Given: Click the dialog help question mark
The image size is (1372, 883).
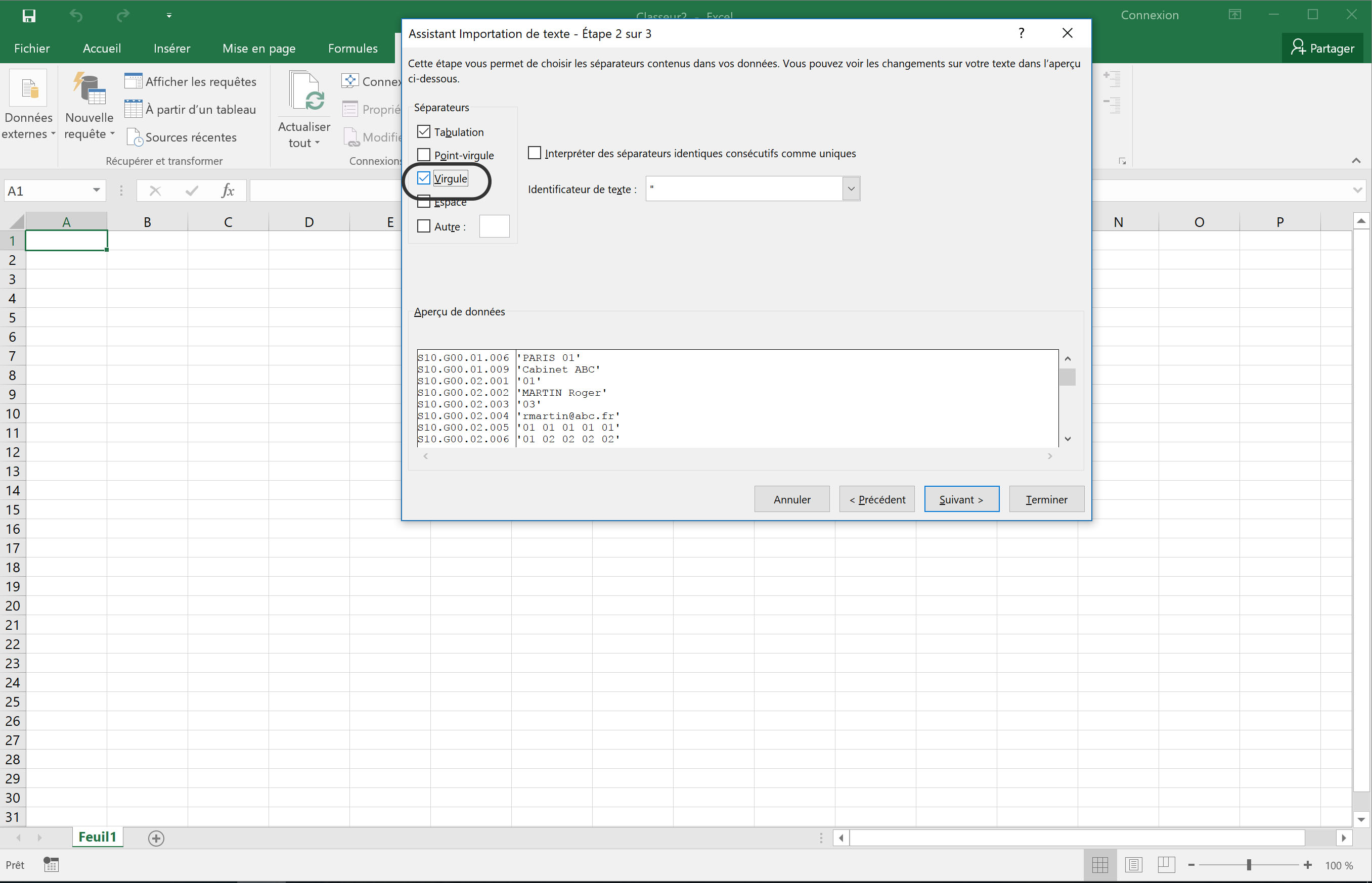Looking at the screenshot, I should 1021,33.
